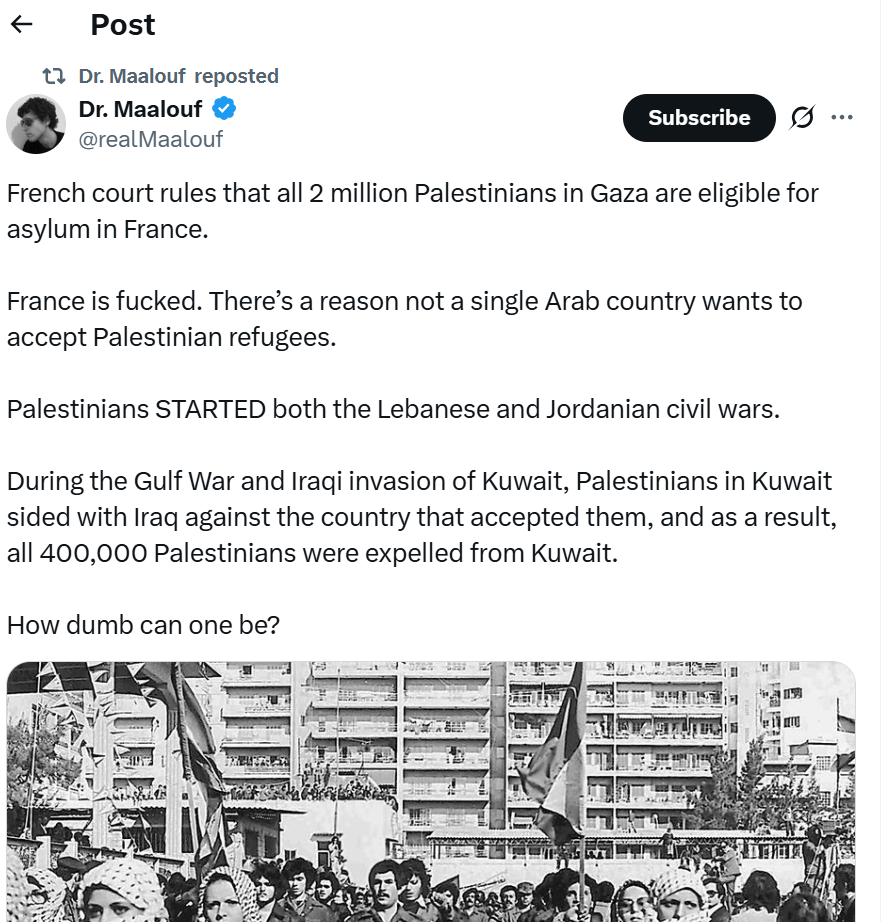
Task: Click the word "reposted" in the repost line
Action: coord(236,76)
